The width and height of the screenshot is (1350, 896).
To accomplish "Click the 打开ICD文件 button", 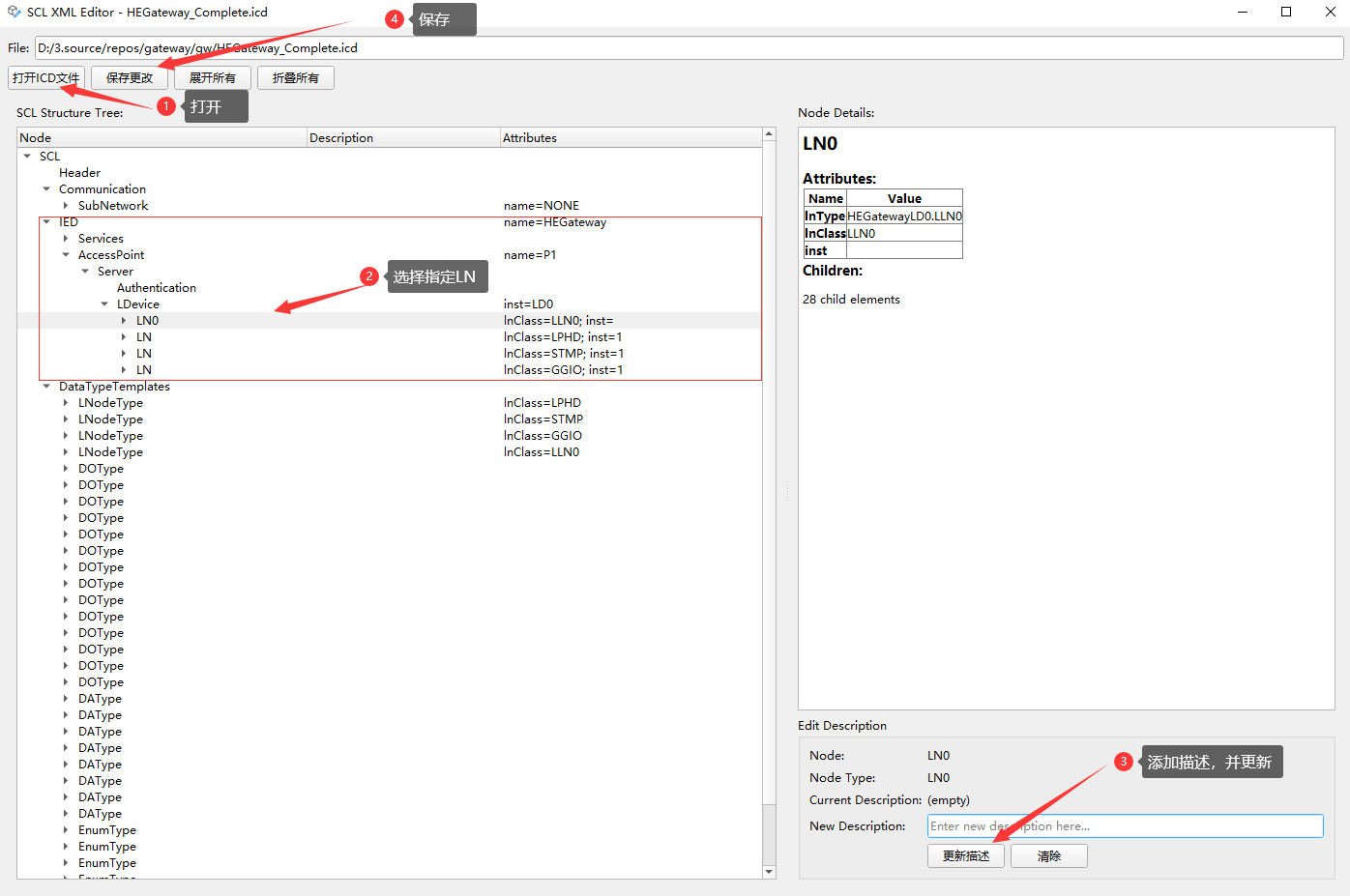I will (x=46, y=78).
